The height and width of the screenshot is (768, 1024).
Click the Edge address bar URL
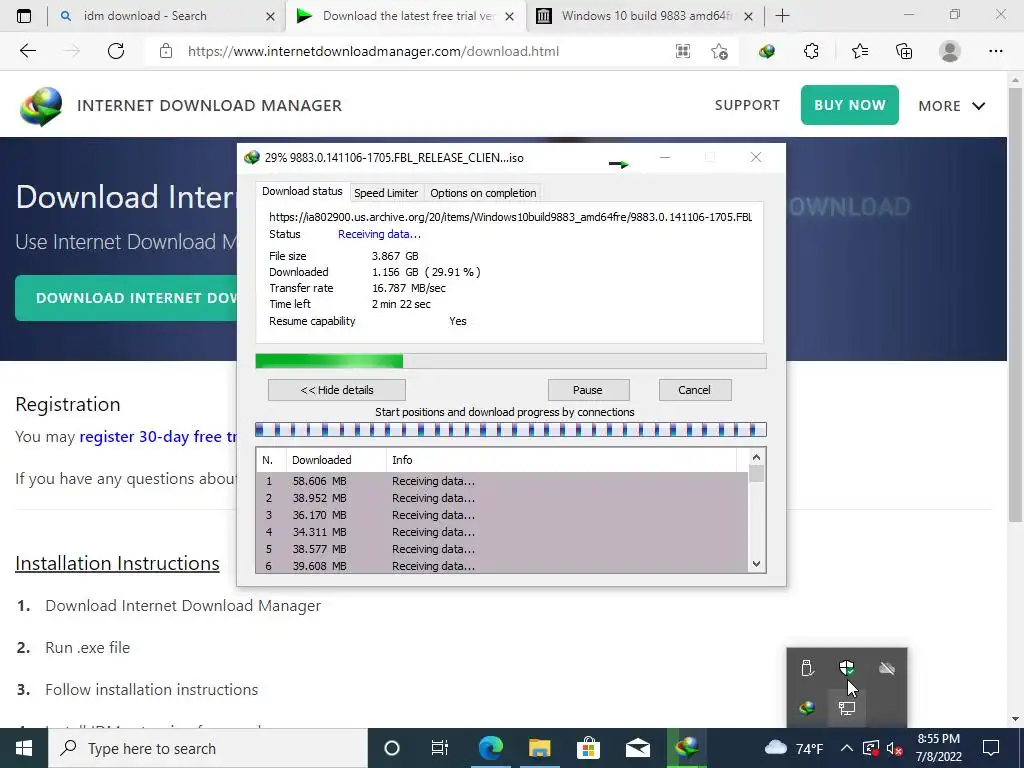(374, 51)
